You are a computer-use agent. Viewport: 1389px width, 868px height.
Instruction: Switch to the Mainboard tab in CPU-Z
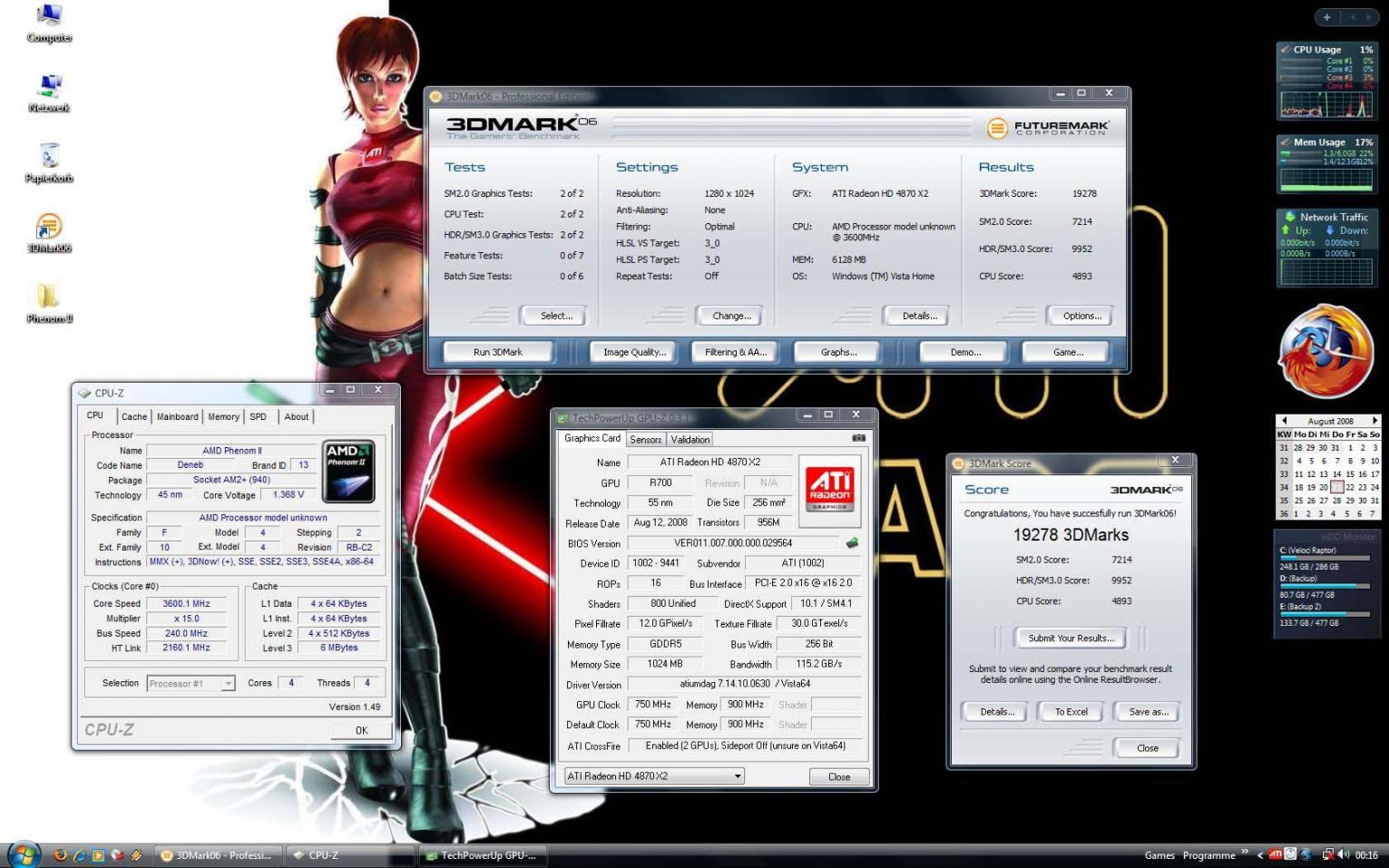178,417
